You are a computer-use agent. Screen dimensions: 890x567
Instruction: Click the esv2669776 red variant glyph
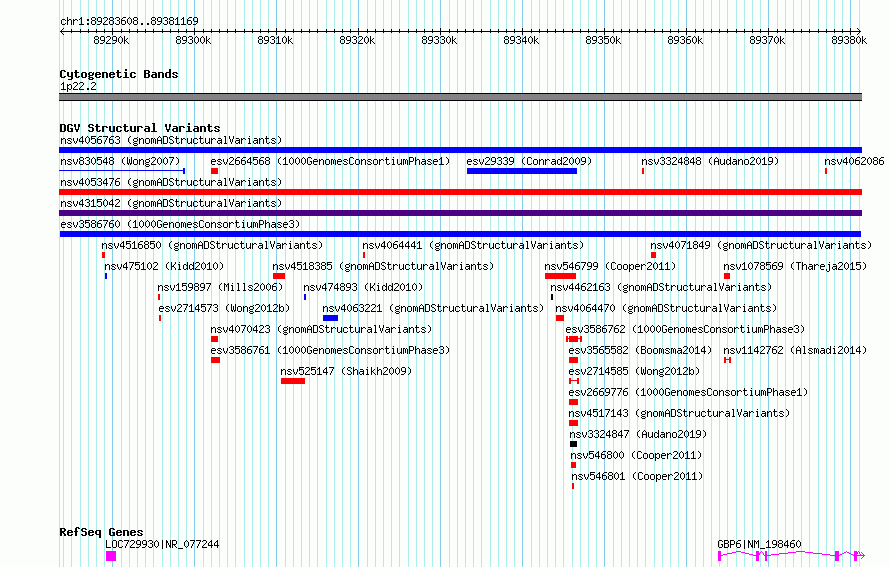point(573,402)
